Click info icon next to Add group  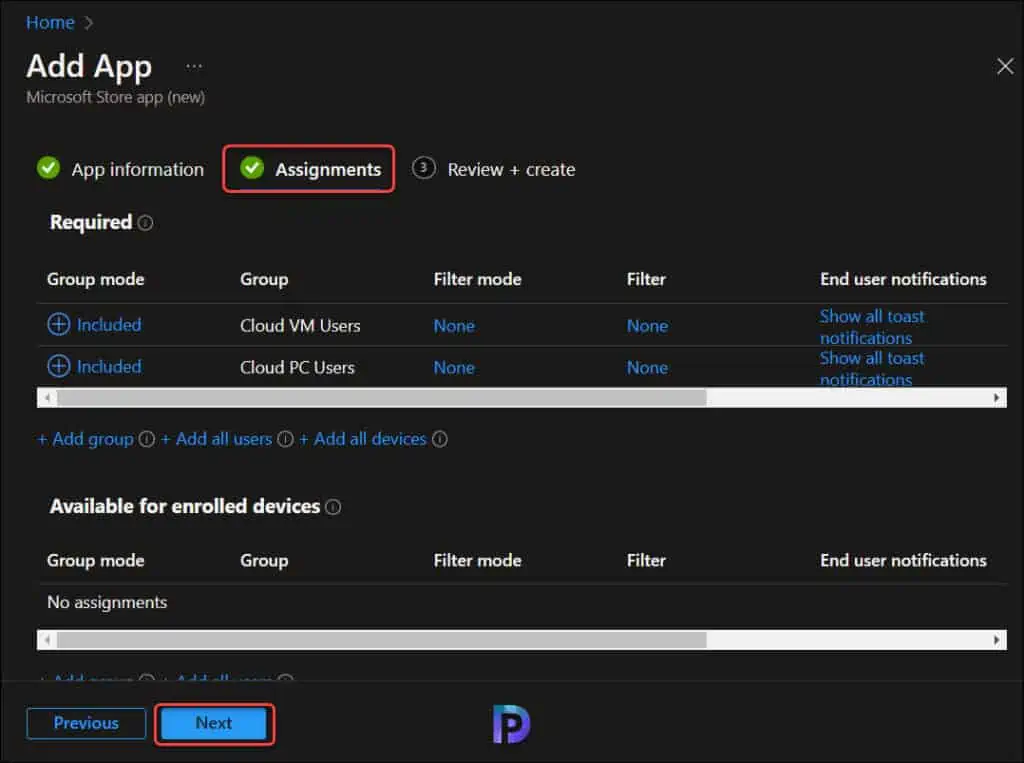(x=147, y=439)
